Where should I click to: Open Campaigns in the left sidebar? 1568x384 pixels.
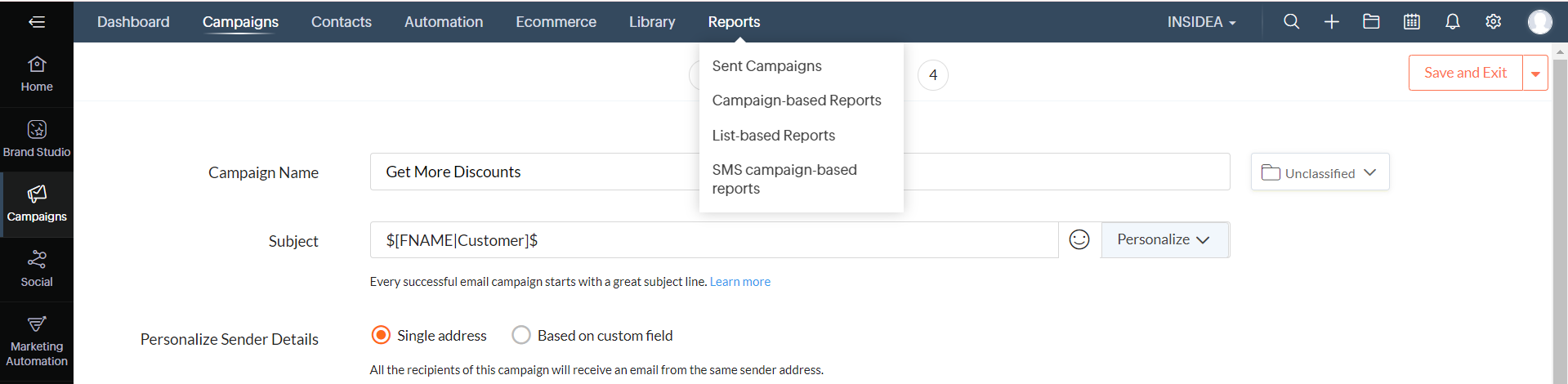37,204
